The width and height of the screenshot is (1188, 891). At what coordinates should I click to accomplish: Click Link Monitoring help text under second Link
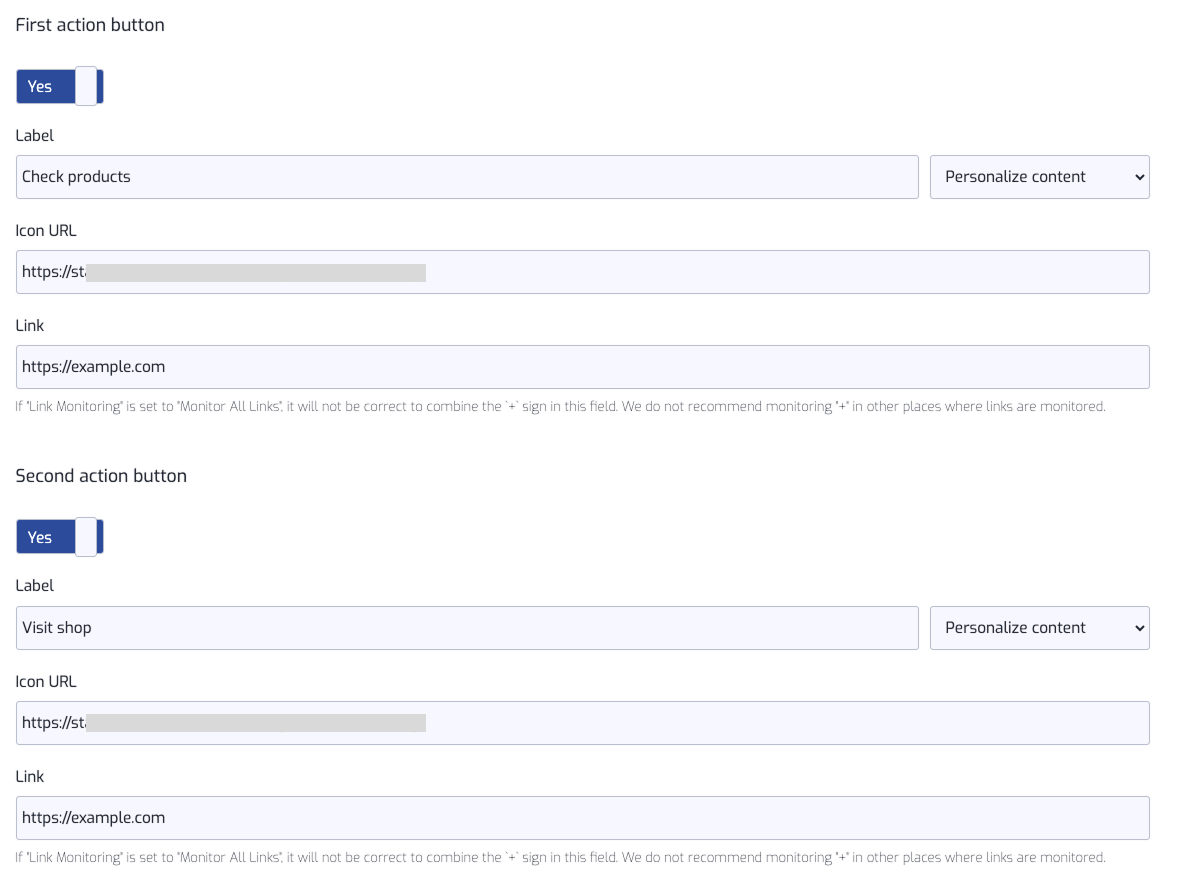[x=560, y=858]
